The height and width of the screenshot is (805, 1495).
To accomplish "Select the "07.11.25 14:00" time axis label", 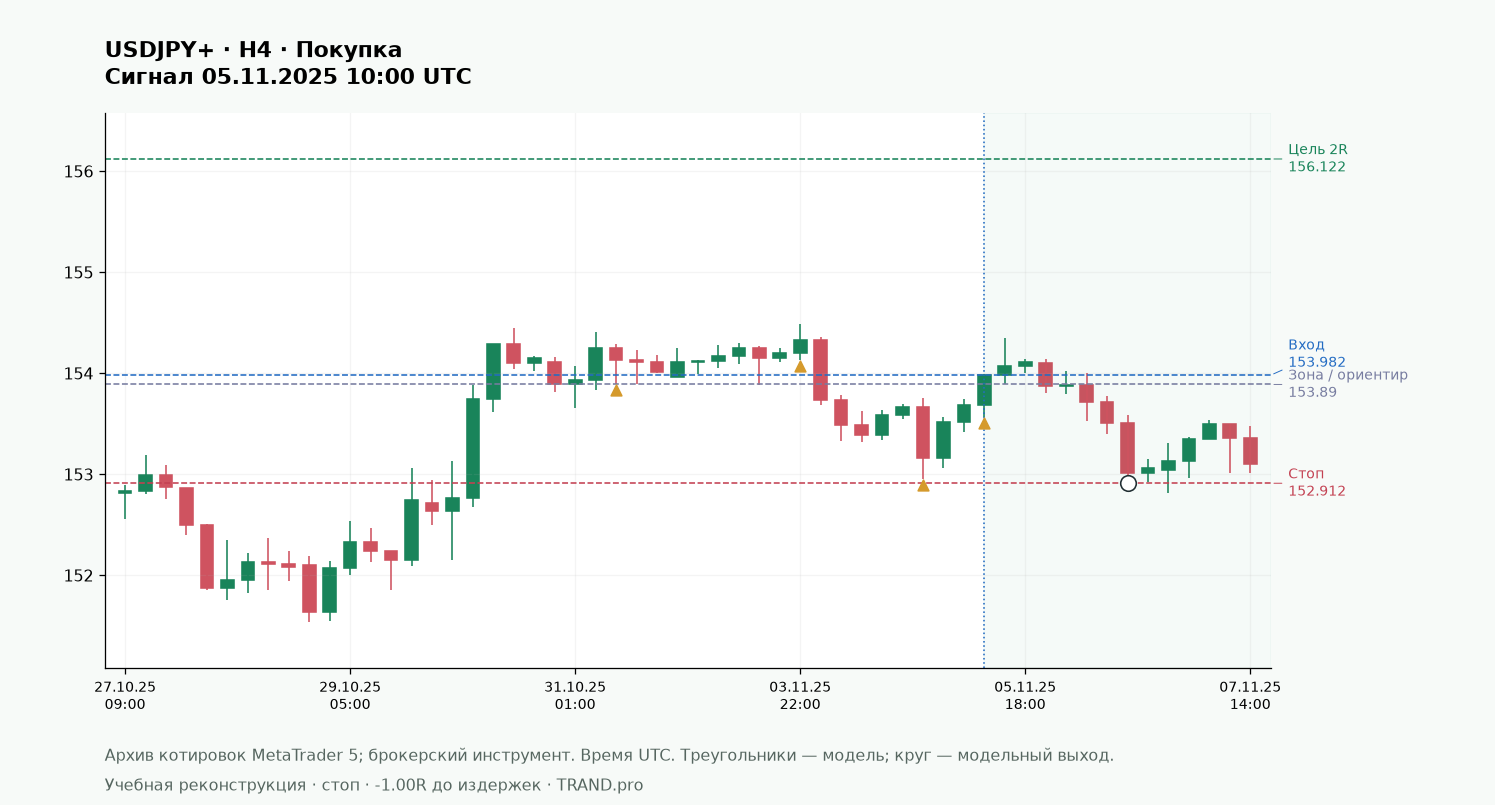I will click(1250, 696).
